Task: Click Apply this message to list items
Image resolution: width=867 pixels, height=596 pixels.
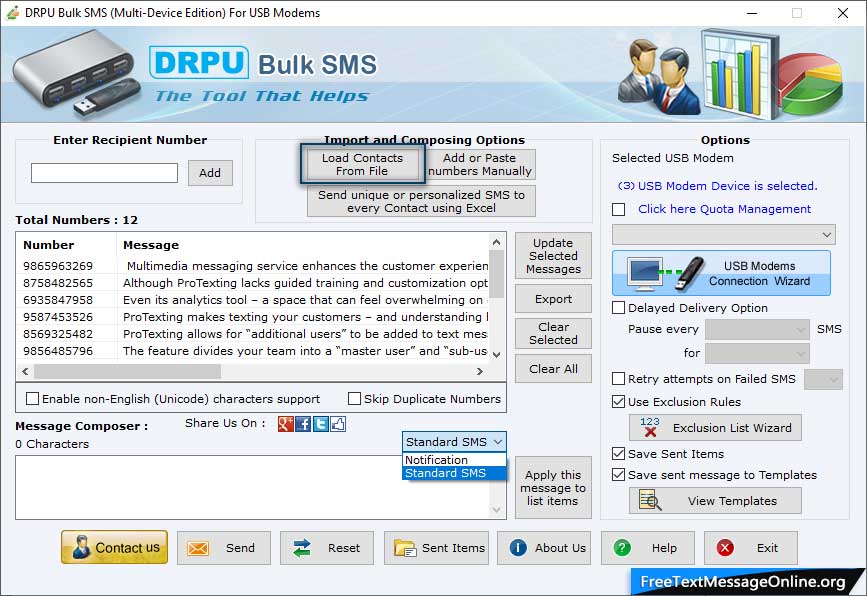Action: [553, 488]
